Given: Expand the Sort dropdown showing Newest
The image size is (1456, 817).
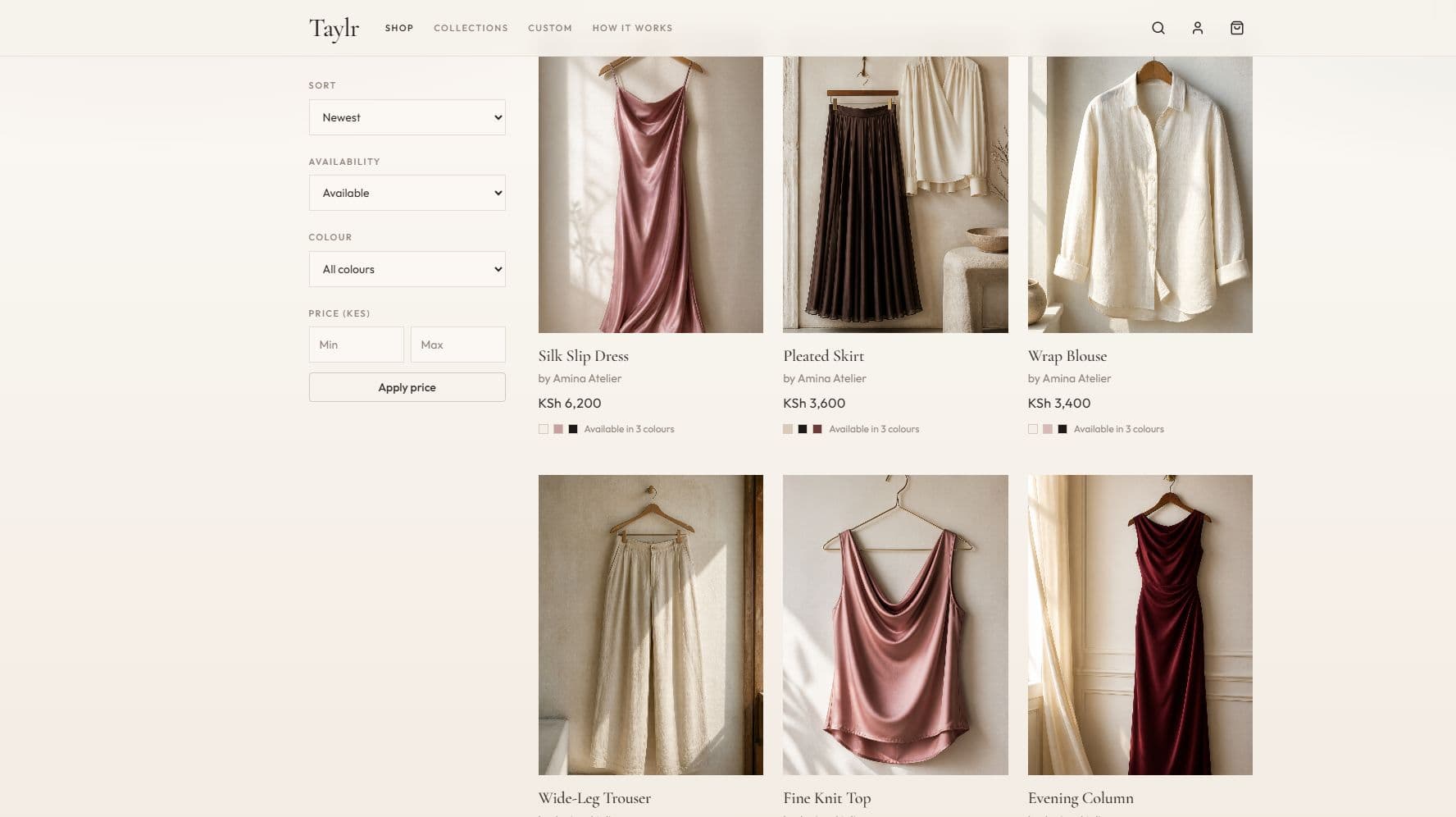Looking at the screenshot, I should click(x=407, y=117).
